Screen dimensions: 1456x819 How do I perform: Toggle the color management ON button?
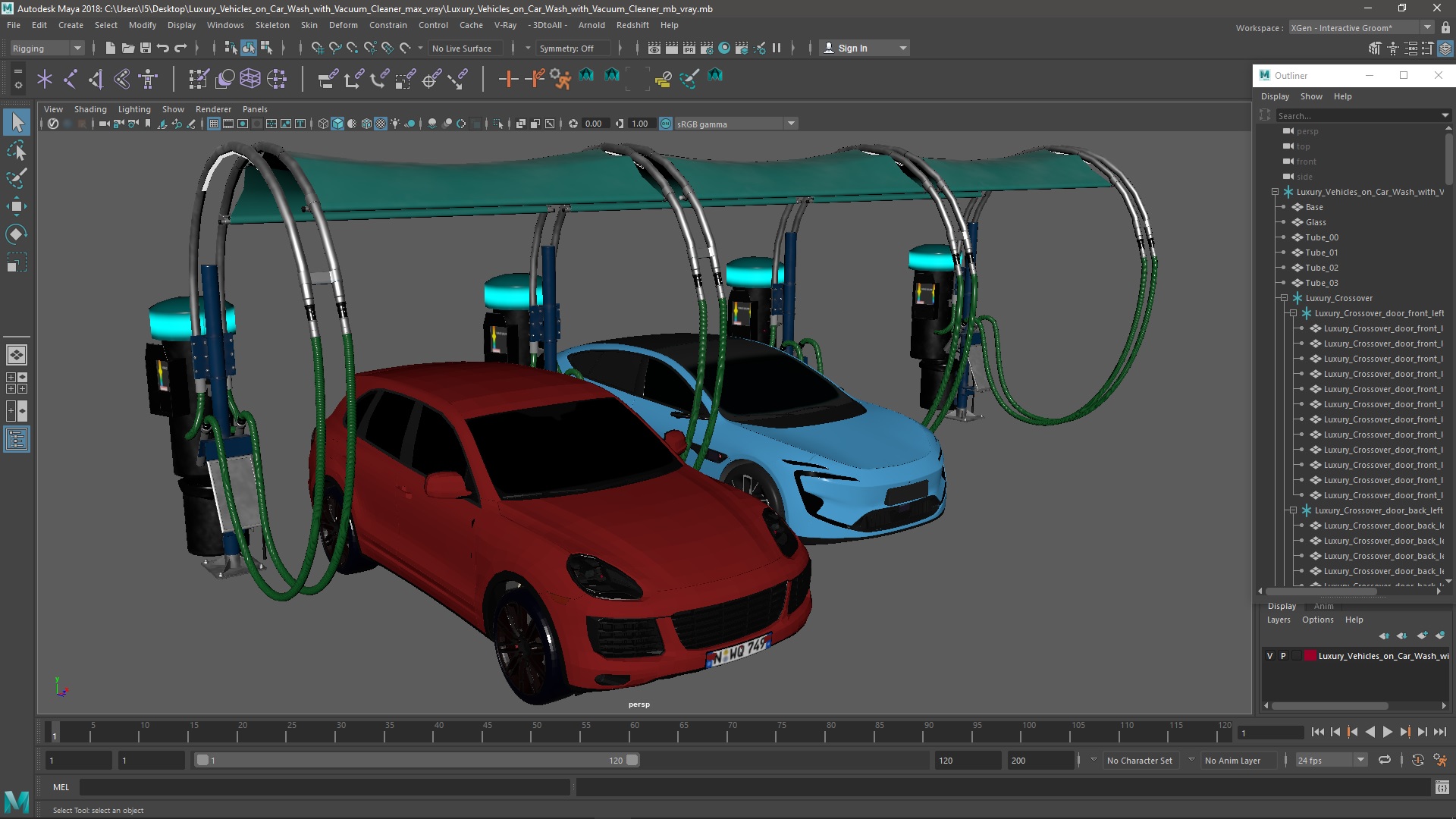(x=665, y=124)
